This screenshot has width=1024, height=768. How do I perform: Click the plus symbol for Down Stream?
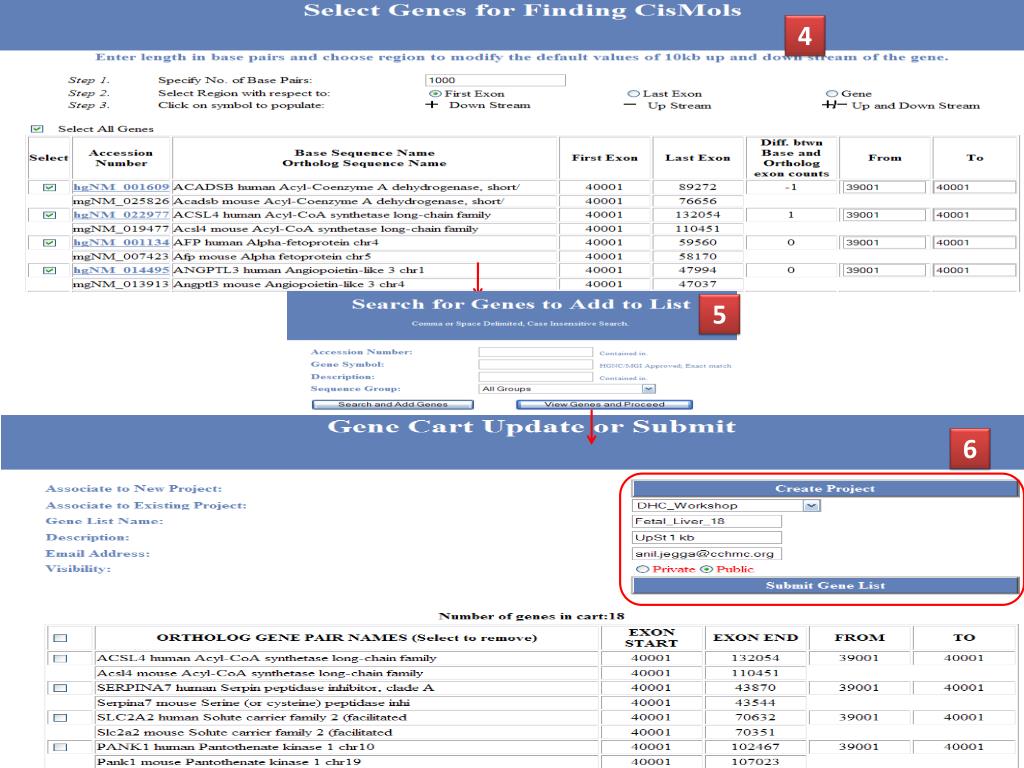(431, 104)
